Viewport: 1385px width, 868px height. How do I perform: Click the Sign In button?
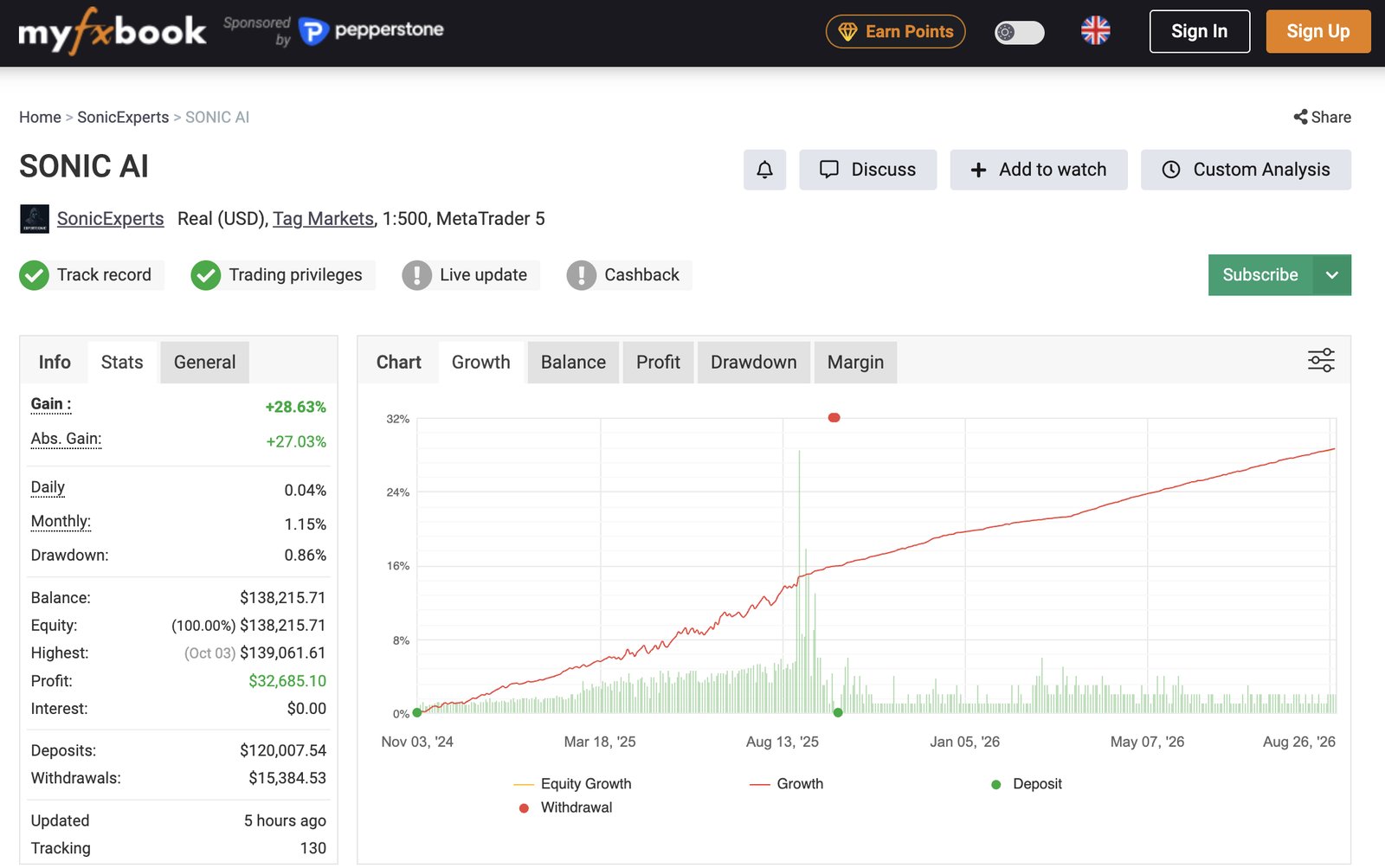click(1199, 31)
